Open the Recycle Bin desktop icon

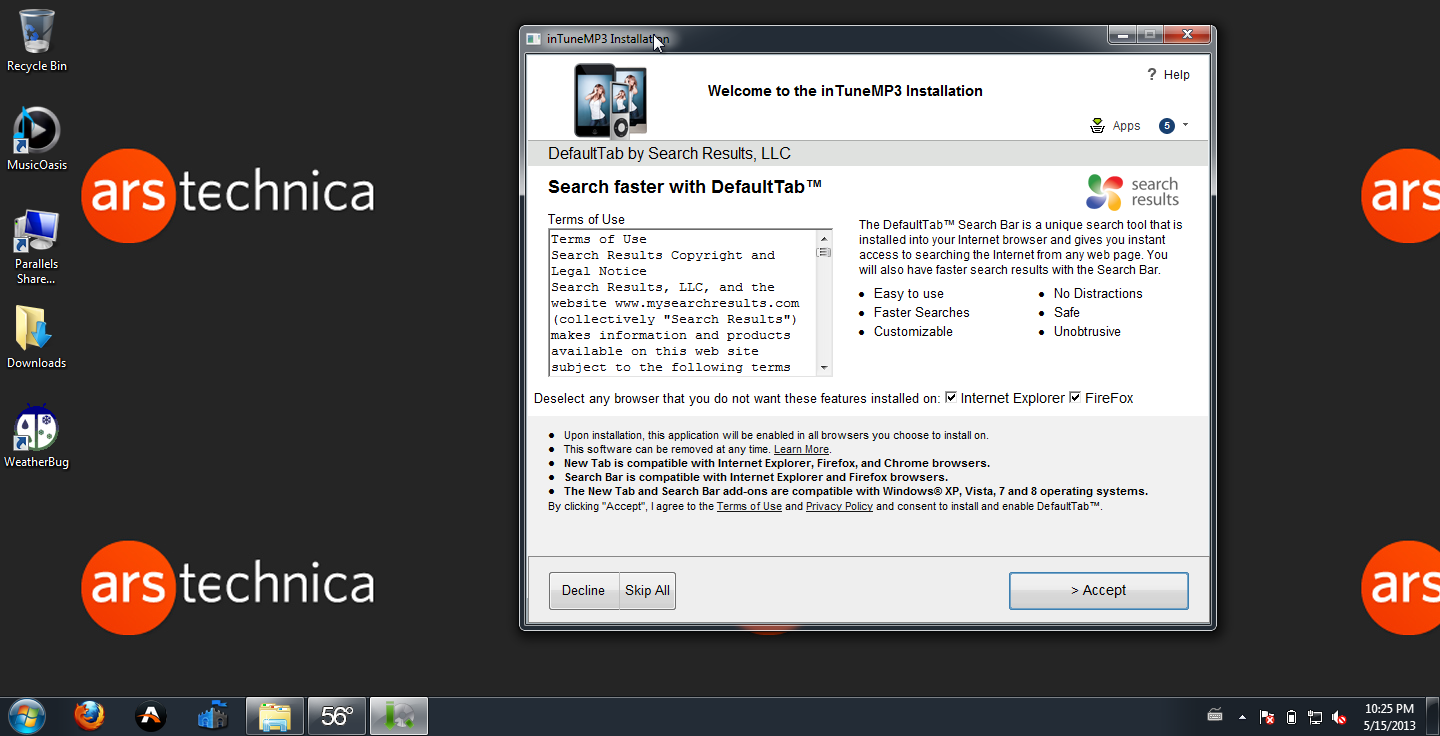[x=37, y=40]
